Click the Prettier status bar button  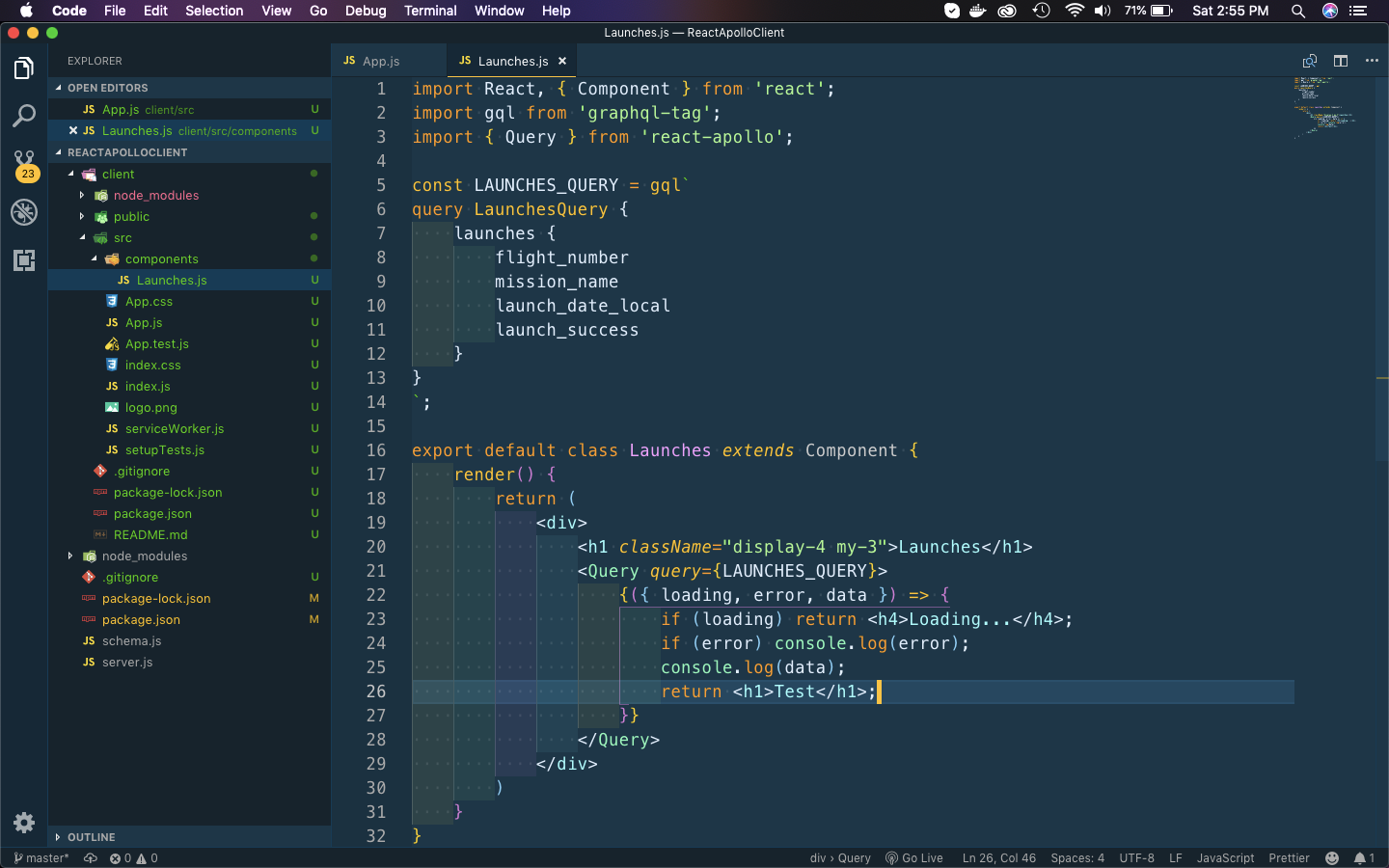coord(1289,858)
